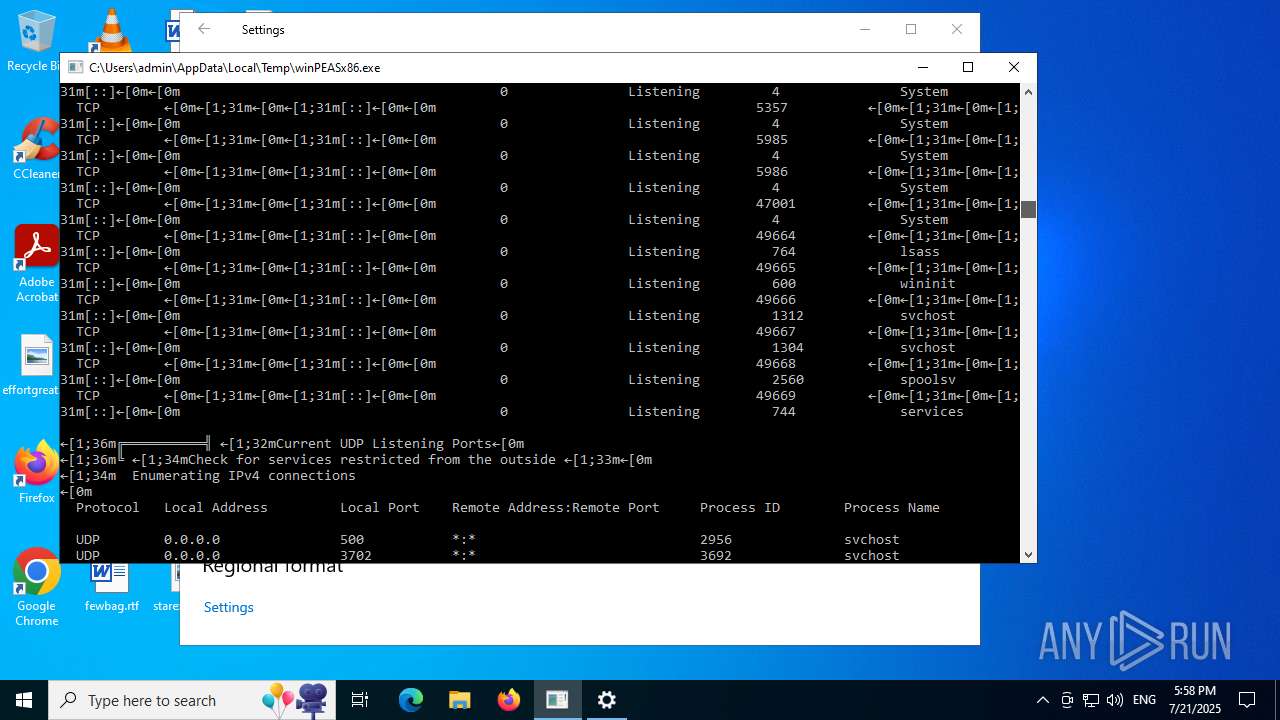Launch Firefox from the desktop shortcut

(36, 472)
